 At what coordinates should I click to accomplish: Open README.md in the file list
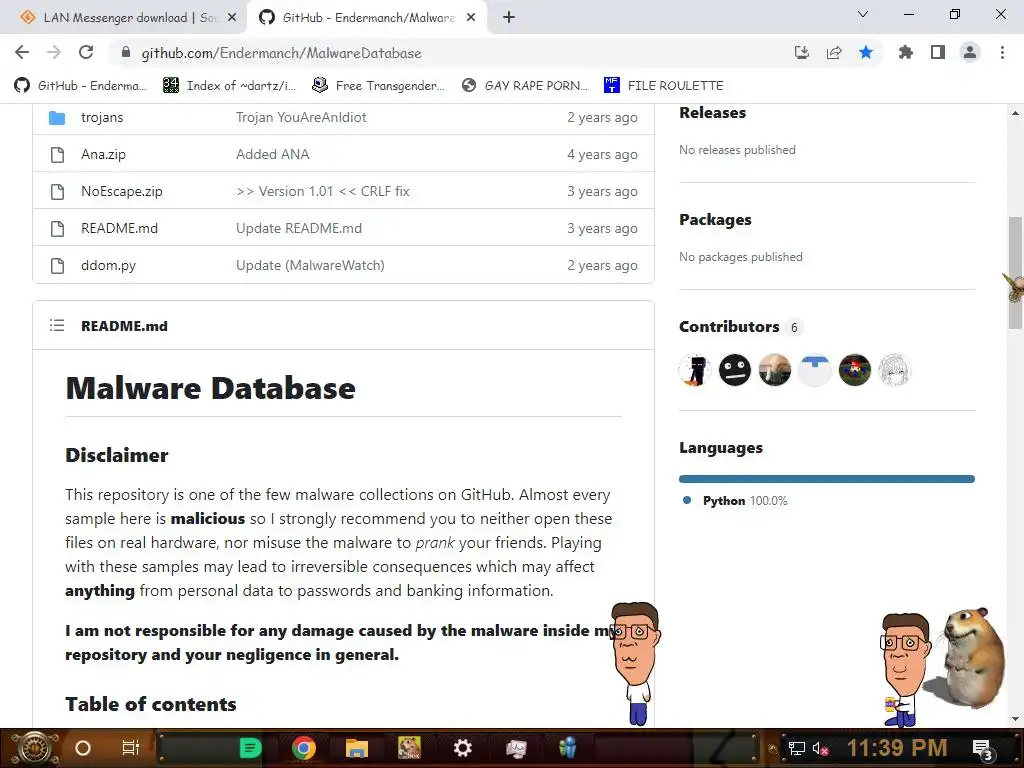[120, 228]
